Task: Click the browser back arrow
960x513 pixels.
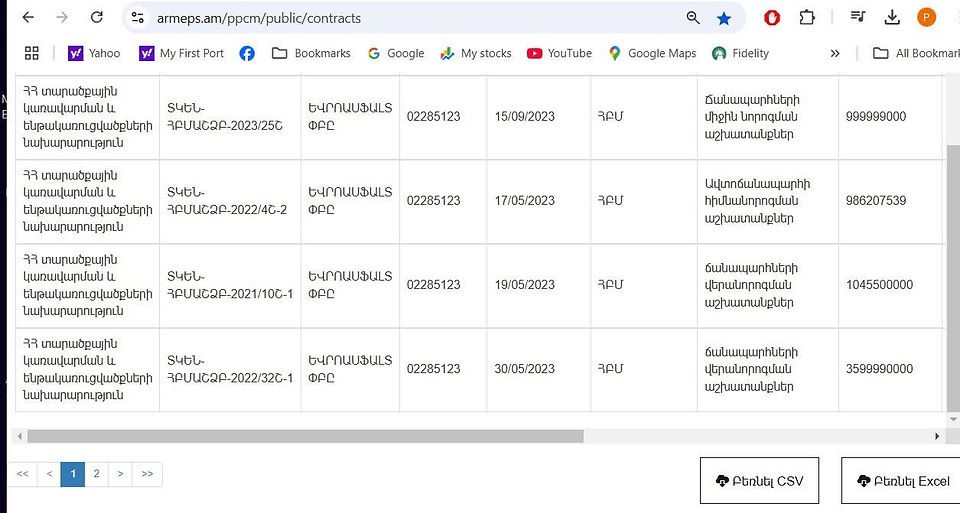Action: pos(28,18)
